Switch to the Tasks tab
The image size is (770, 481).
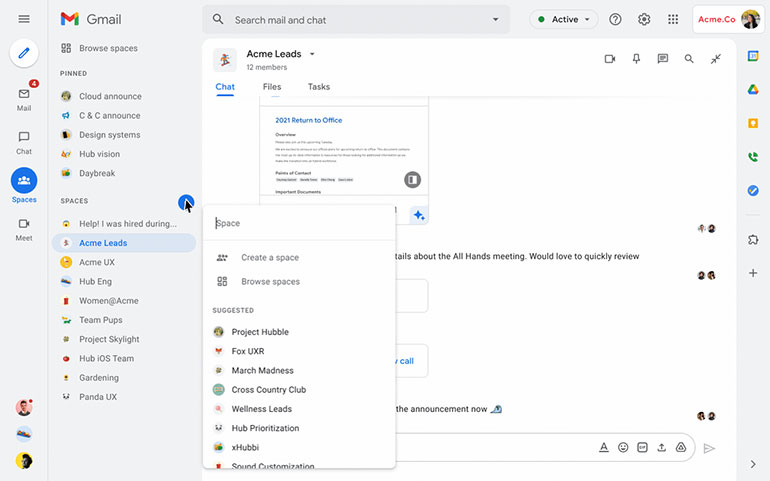[x=319, y=87]
